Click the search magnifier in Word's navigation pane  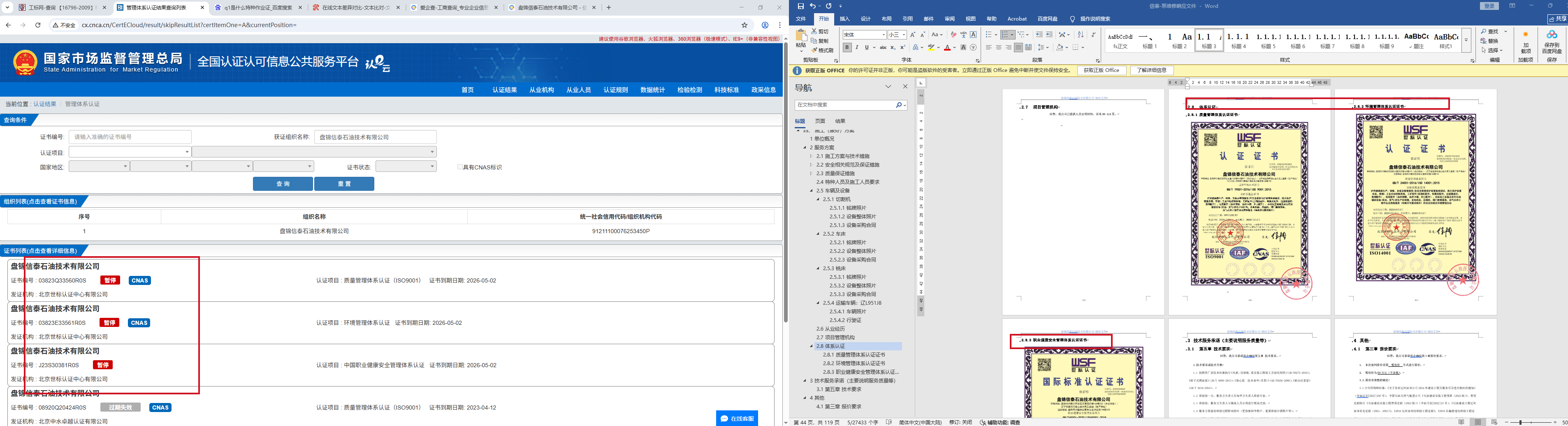[x=898, y=105]
